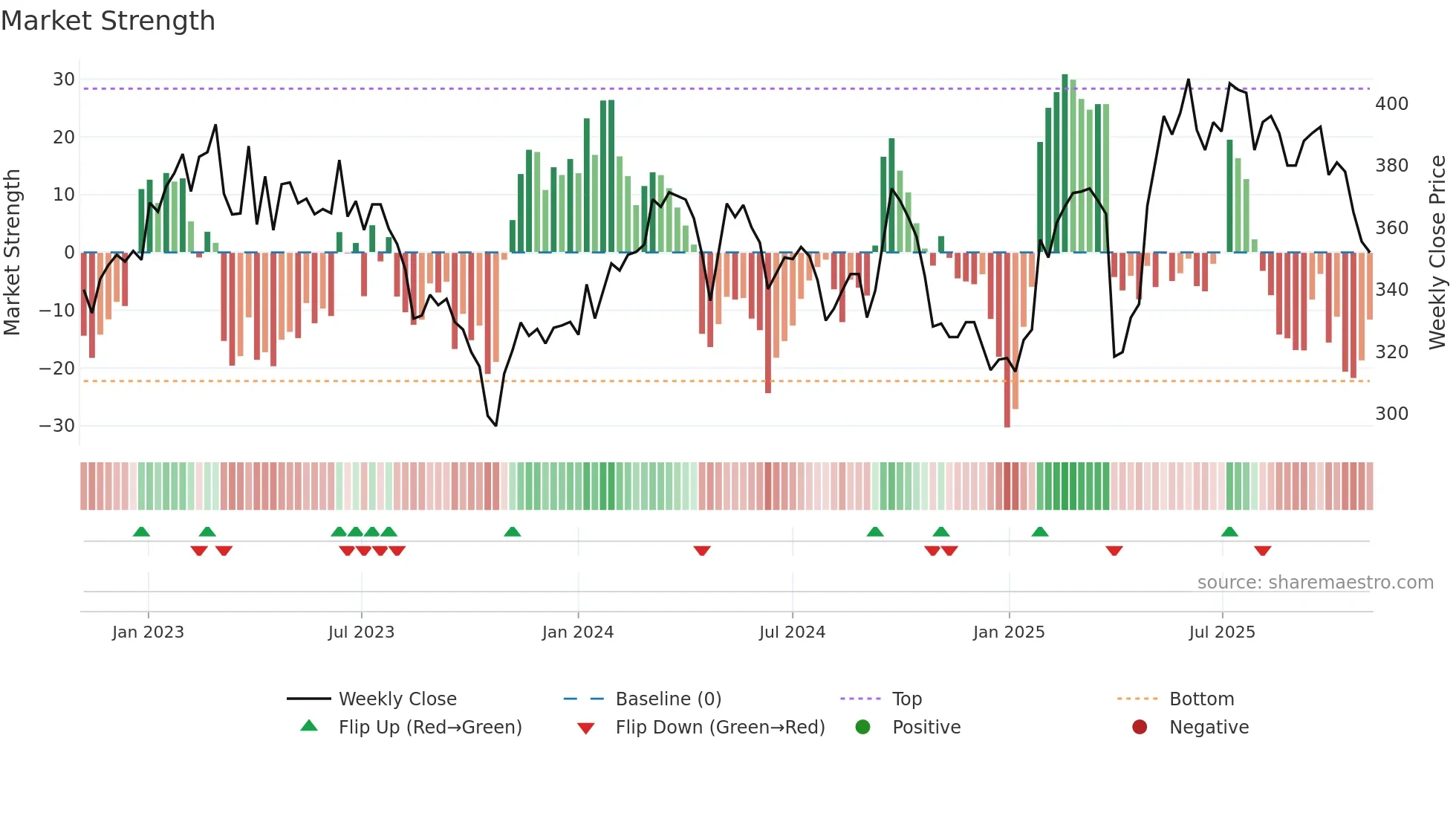
Task: Click the black Weekly Close line sample in legend
Action: click(x=309, y=699)
